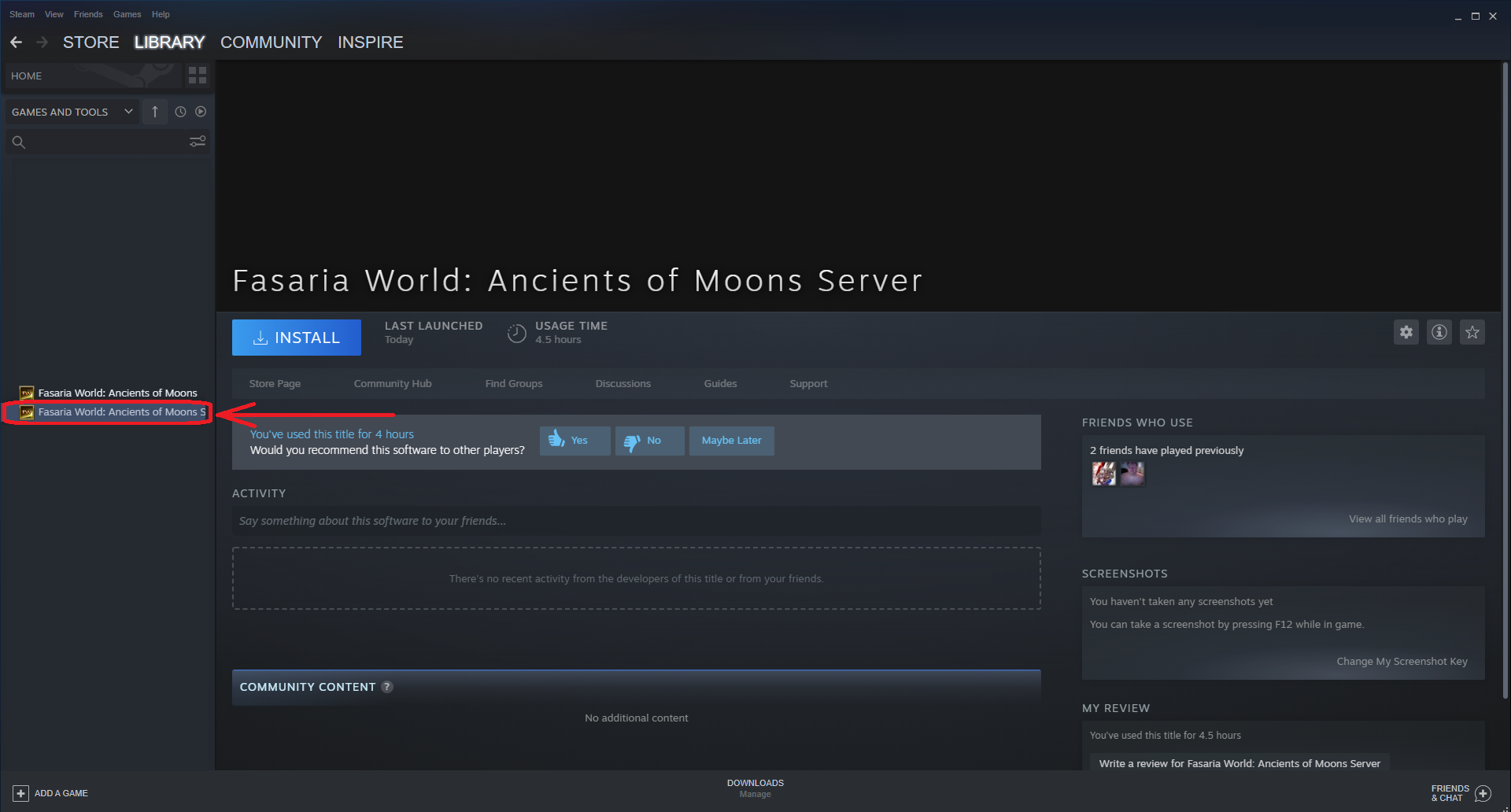This screenshot has height=812, width=1511.
Task: Open Find Groups link
Action: (514, 384)
